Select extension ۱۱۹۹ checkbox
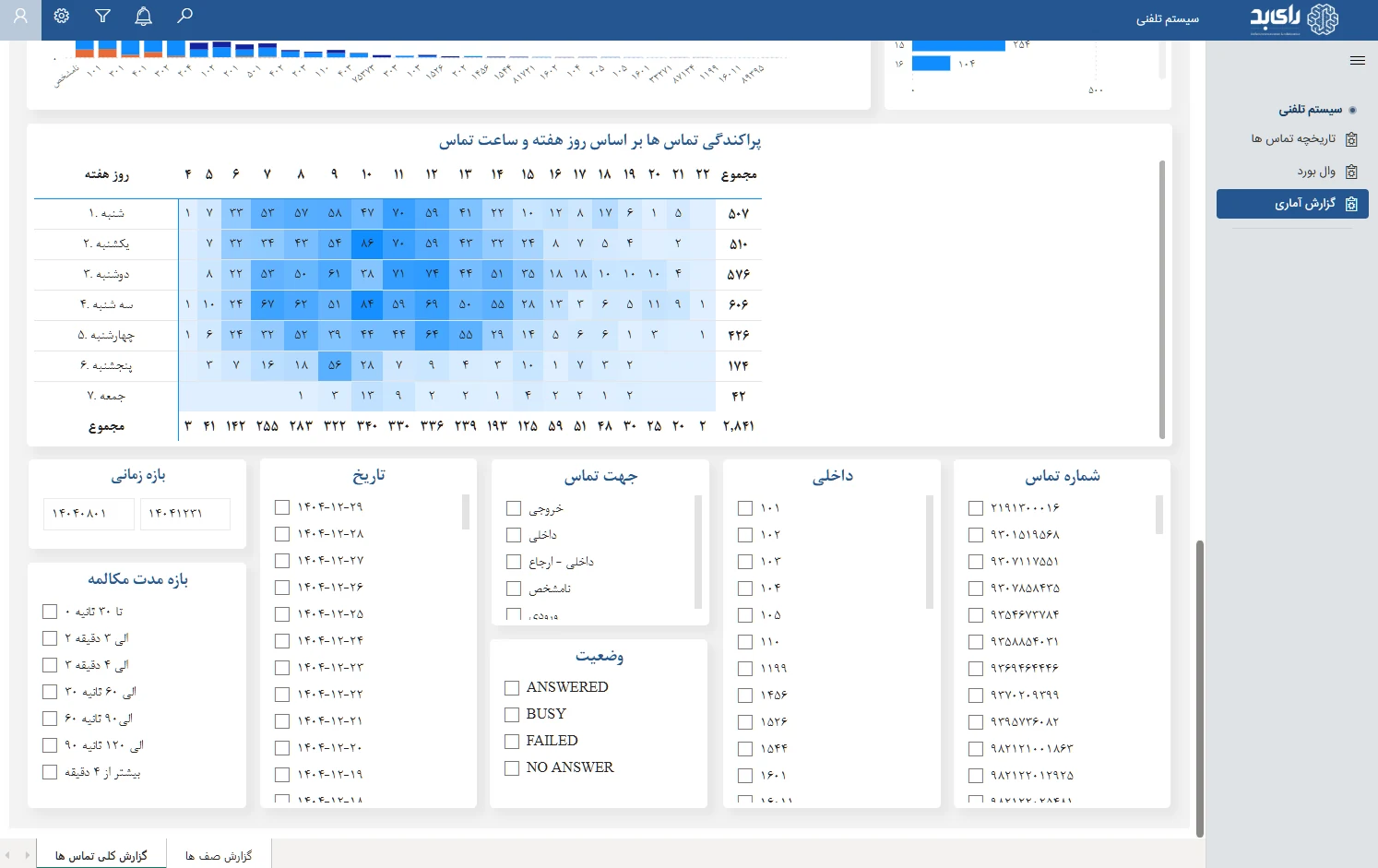Viewport: 1378px width, 868px height. pos(745,669)
